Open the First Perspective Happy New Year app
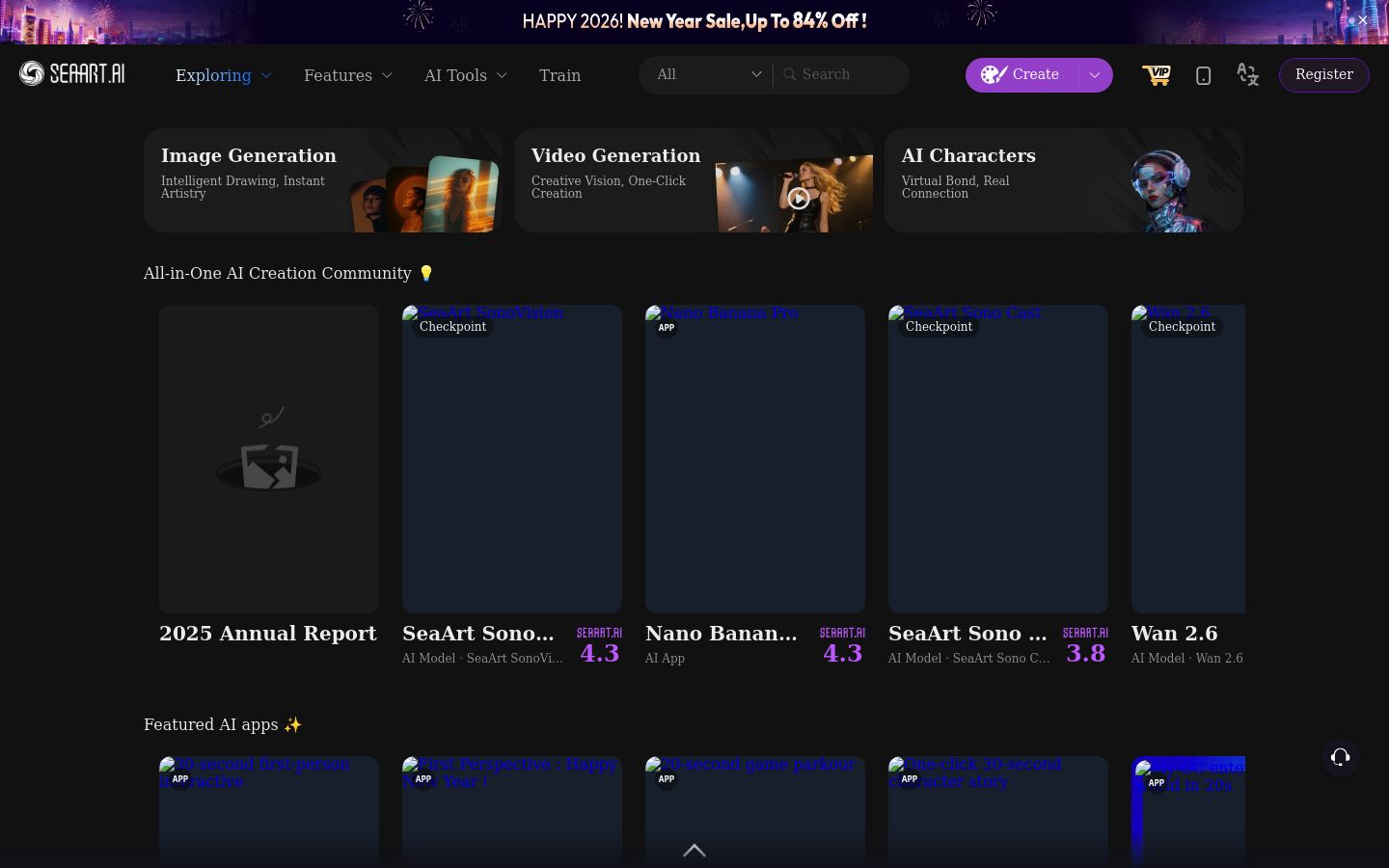1389x868 pixels. 512,811
